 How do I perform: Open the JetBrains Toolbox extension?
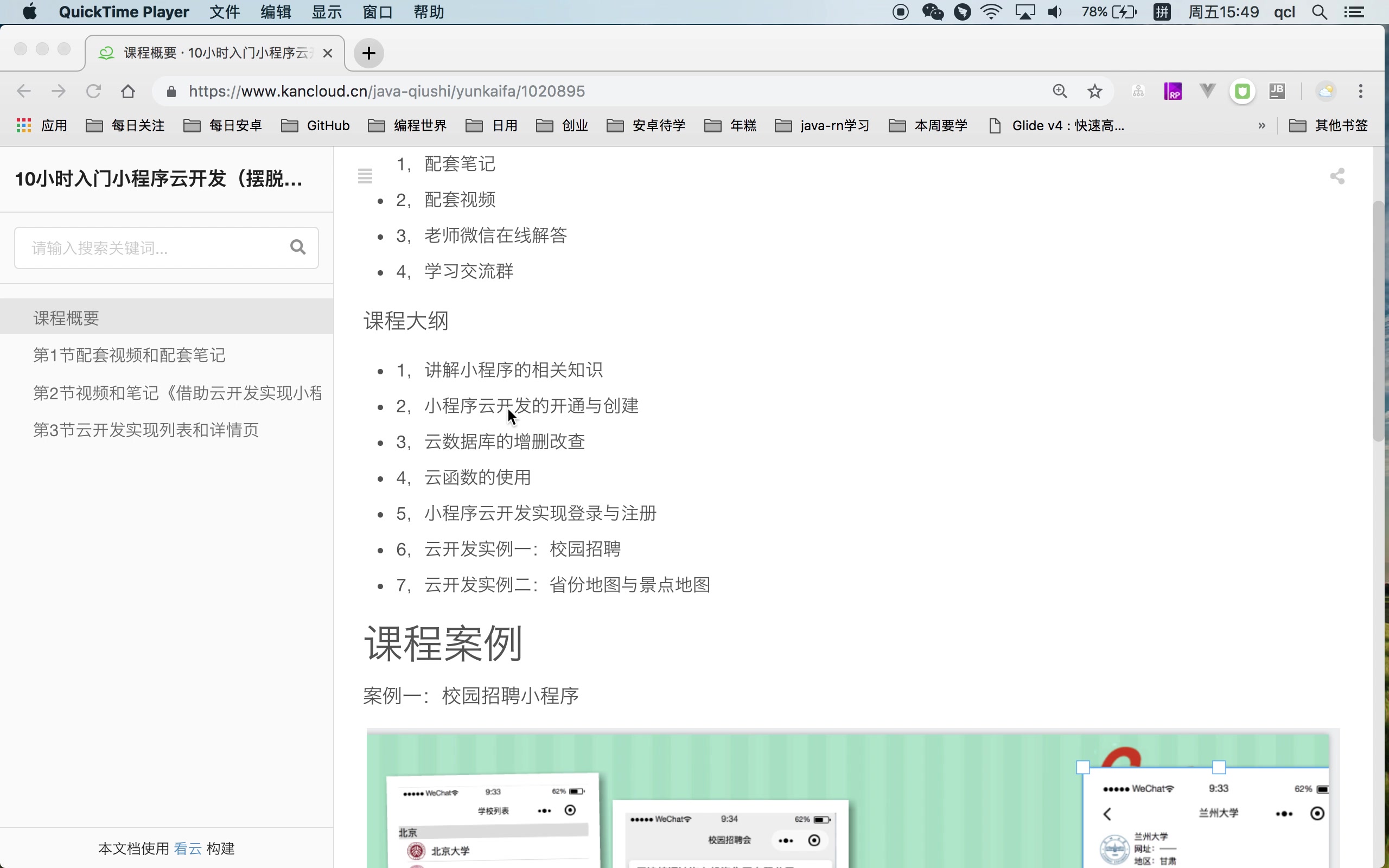pos(1278,91)
